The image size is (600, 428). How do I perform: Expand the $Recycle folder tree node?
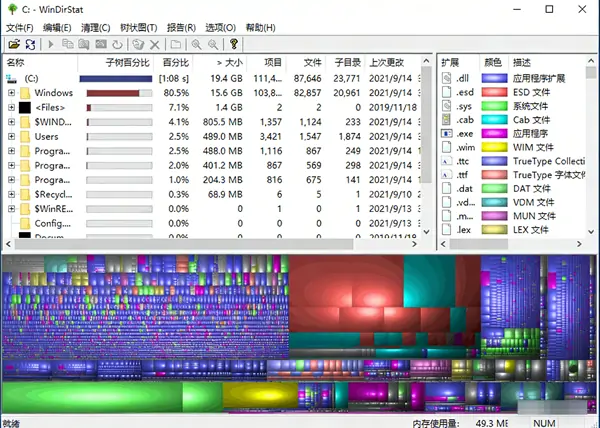11,194
